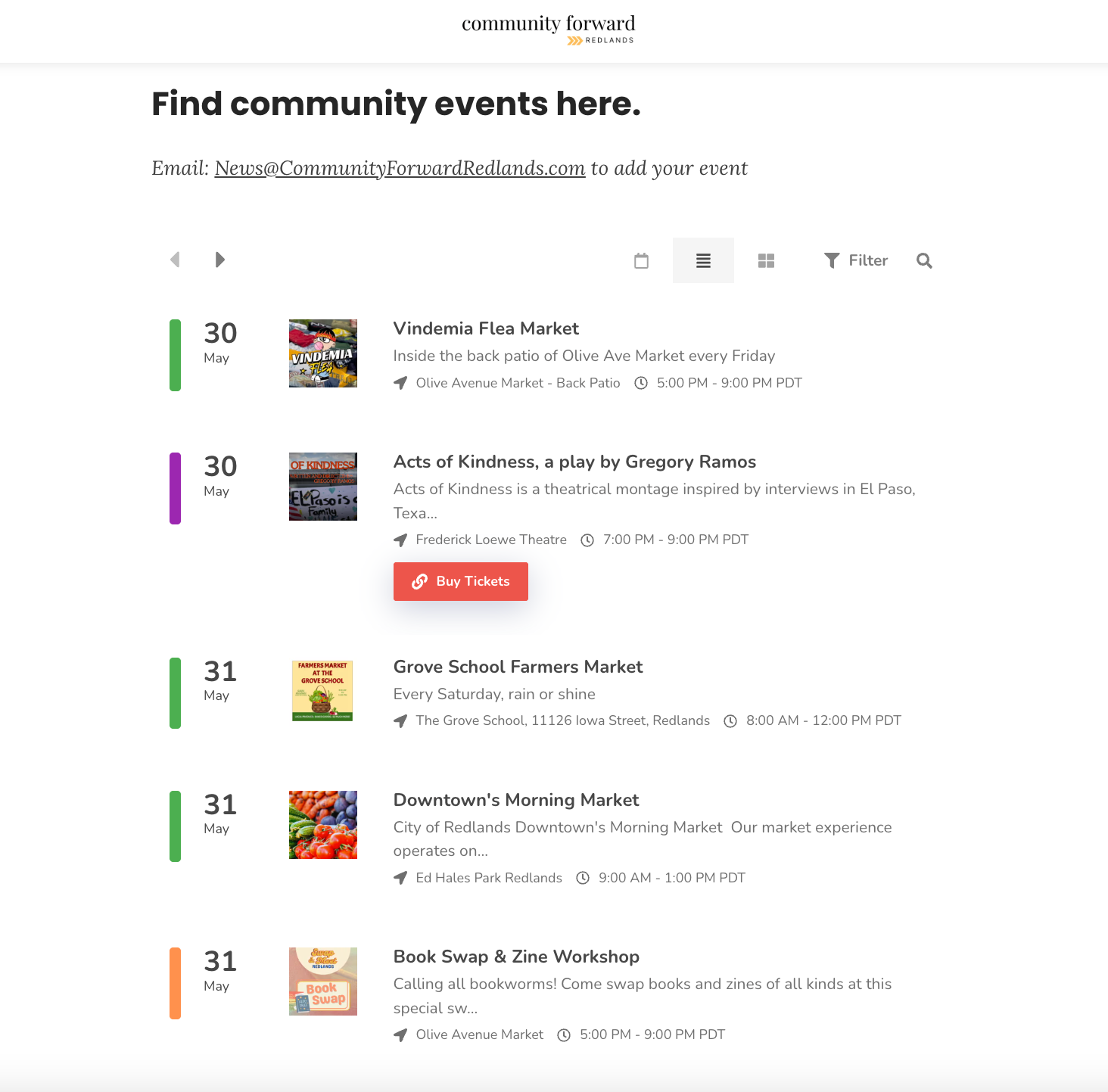Select the list view icon
The height and width of the screenshot is (1092, 1108).
click(703, 260)
